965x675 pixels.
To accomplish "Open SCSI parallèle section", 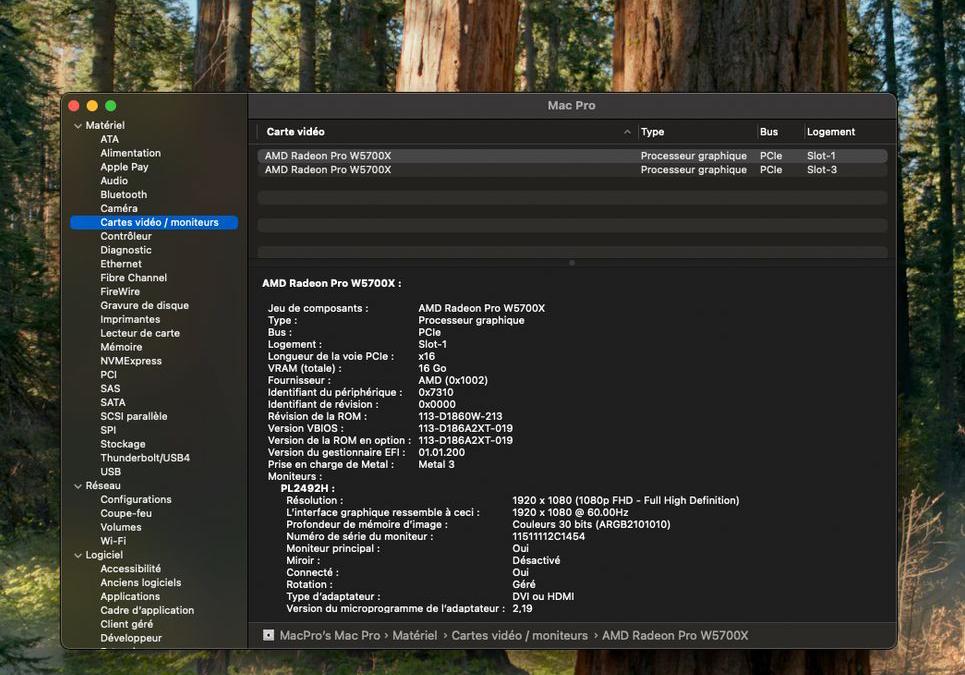I will point(134,416).
